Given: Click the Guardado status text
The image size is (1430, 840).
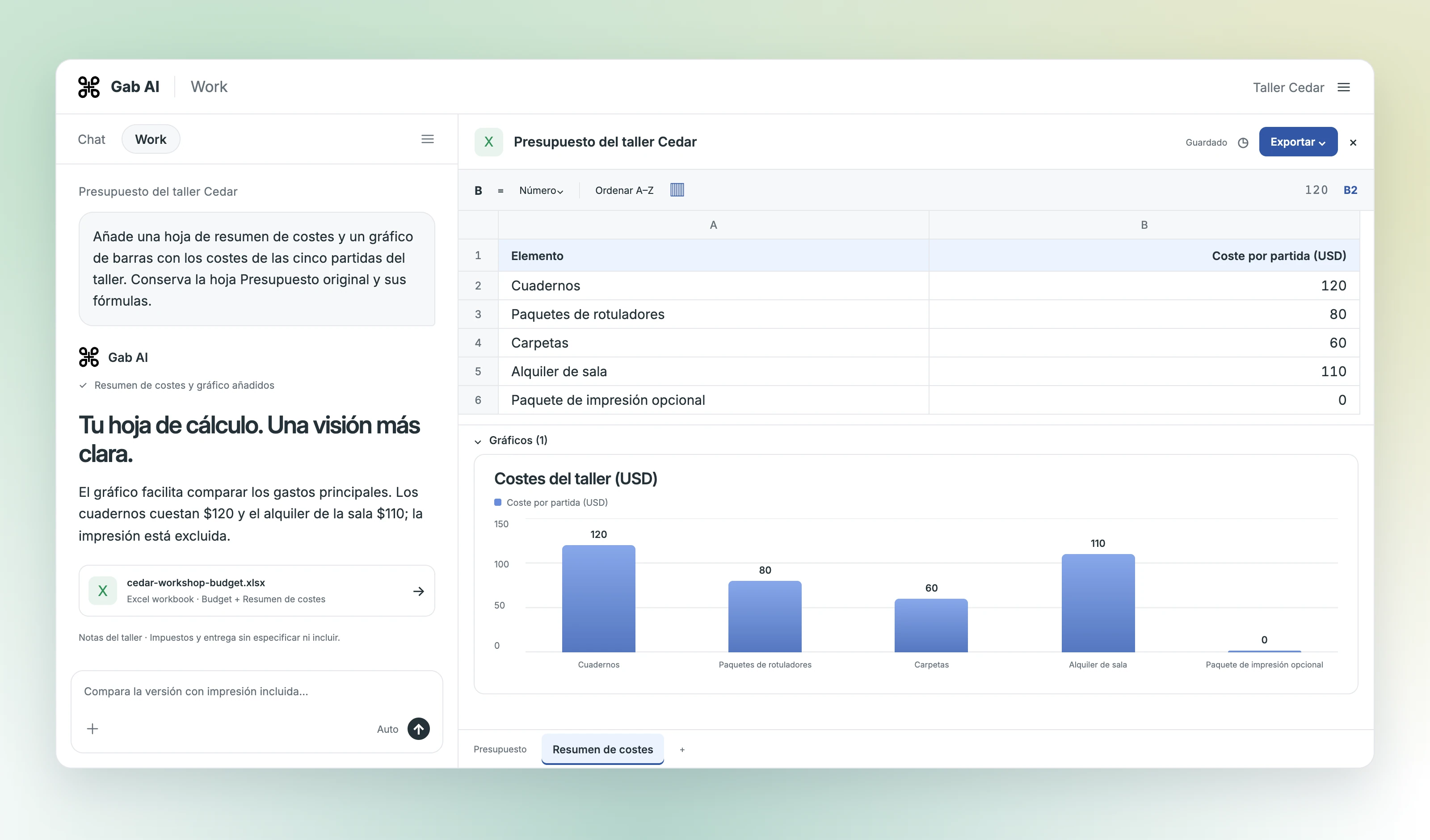Looking at the screenshot, I should pyautogui.click(x=1206, y=143).
